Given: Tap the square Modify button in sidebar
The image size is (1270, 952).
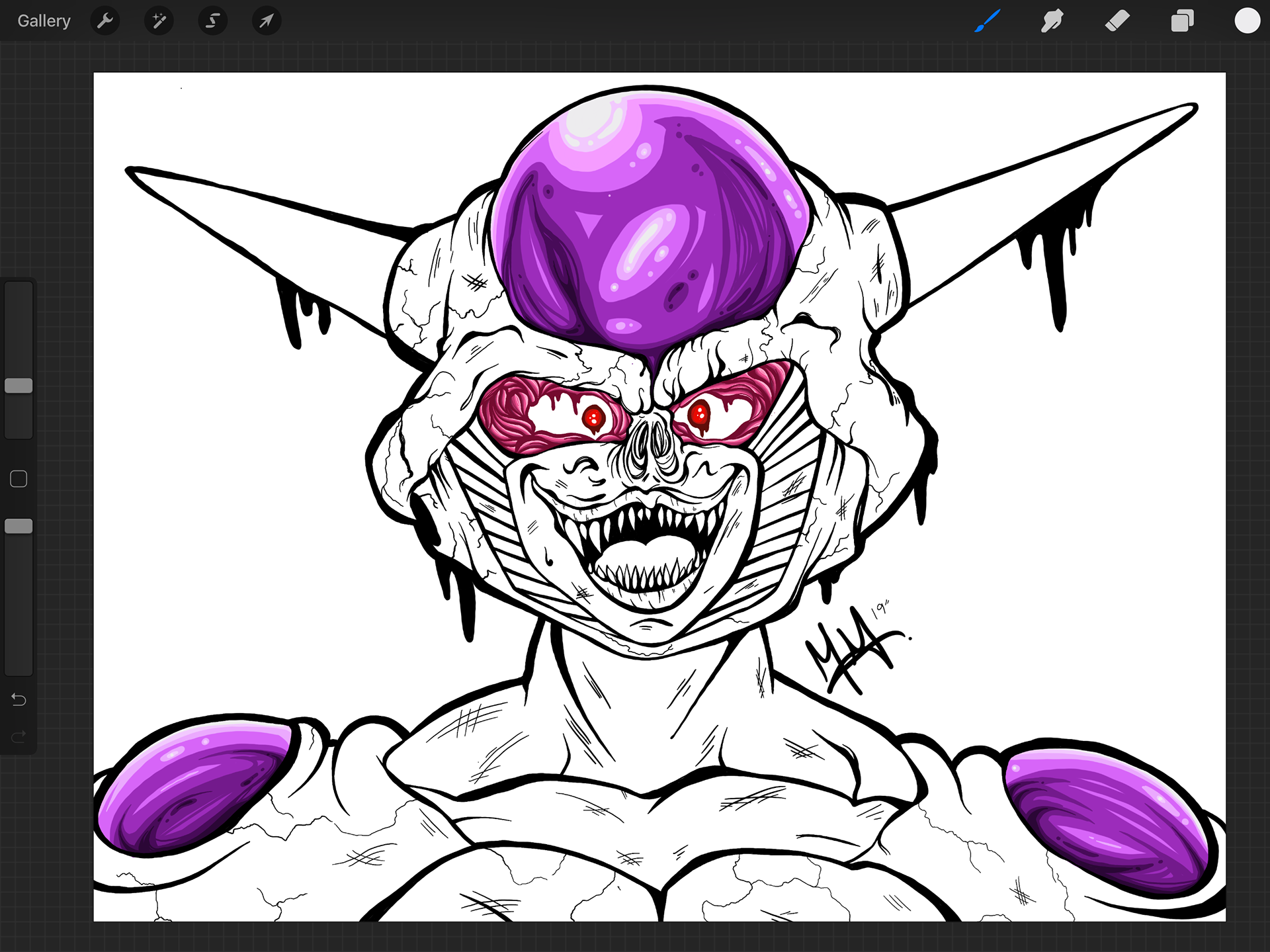Looking at the screenshot, I should [x=19, y=479].
